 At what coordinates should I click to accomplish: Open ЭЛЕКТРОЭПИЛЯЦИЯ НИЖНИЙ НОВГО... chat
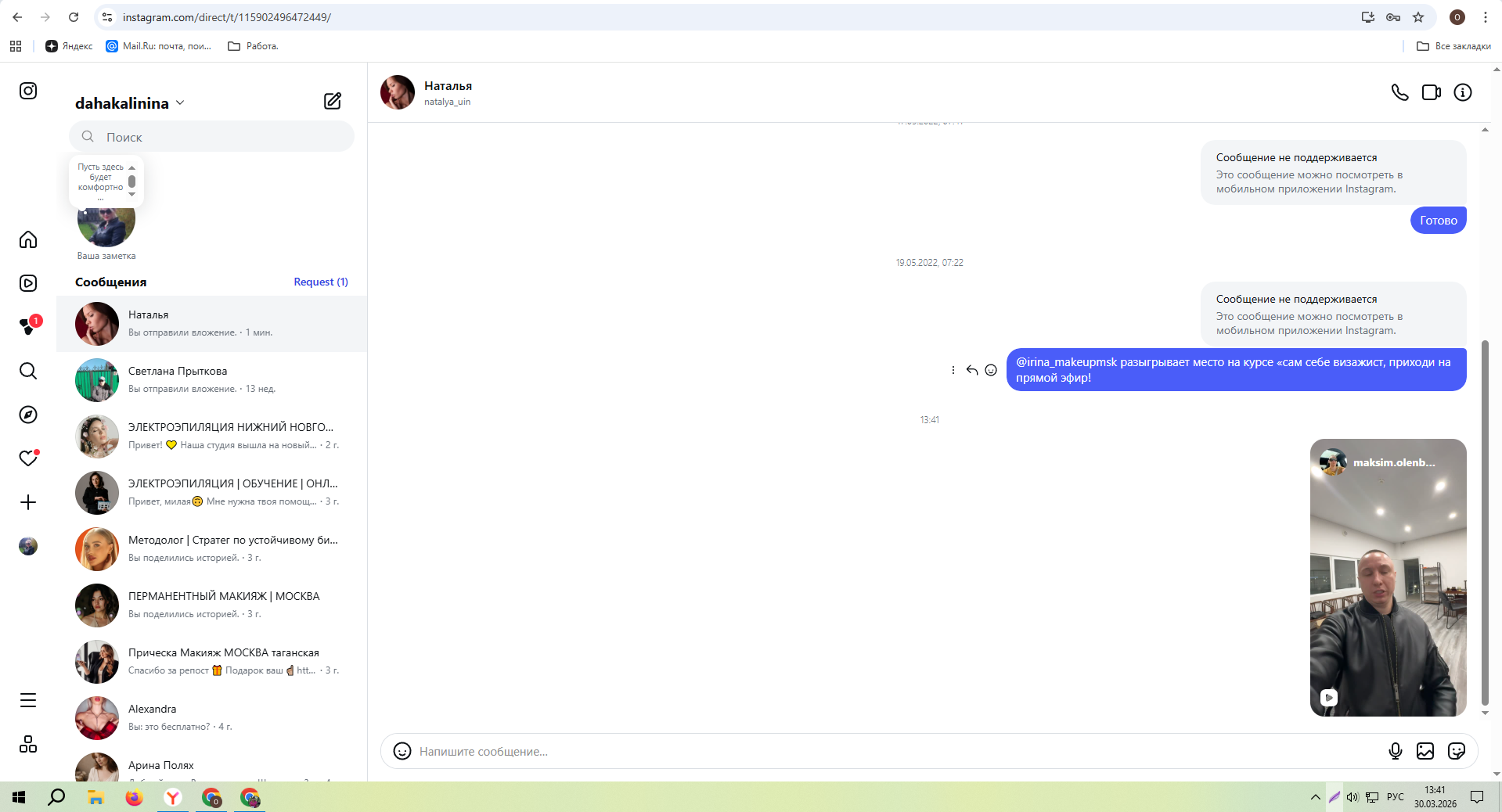(211, 437)
